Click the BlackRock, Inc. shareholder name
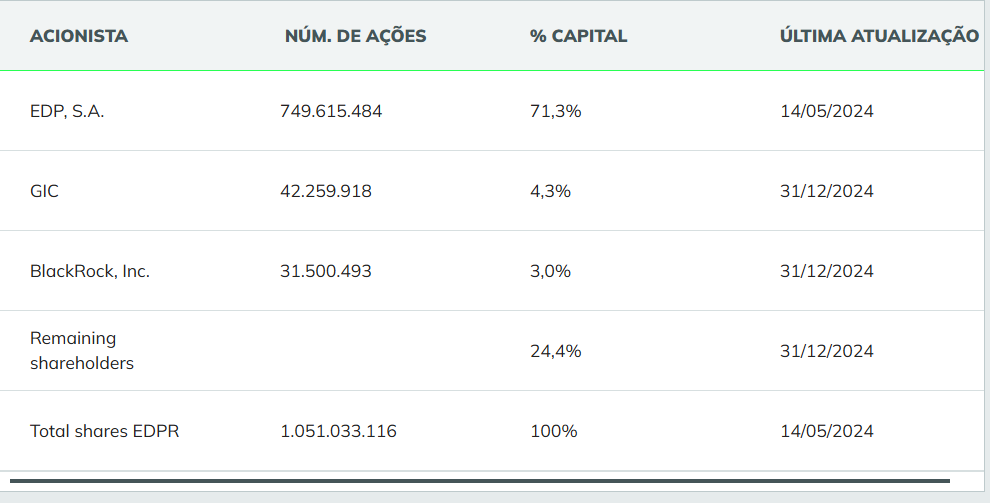 90,271
